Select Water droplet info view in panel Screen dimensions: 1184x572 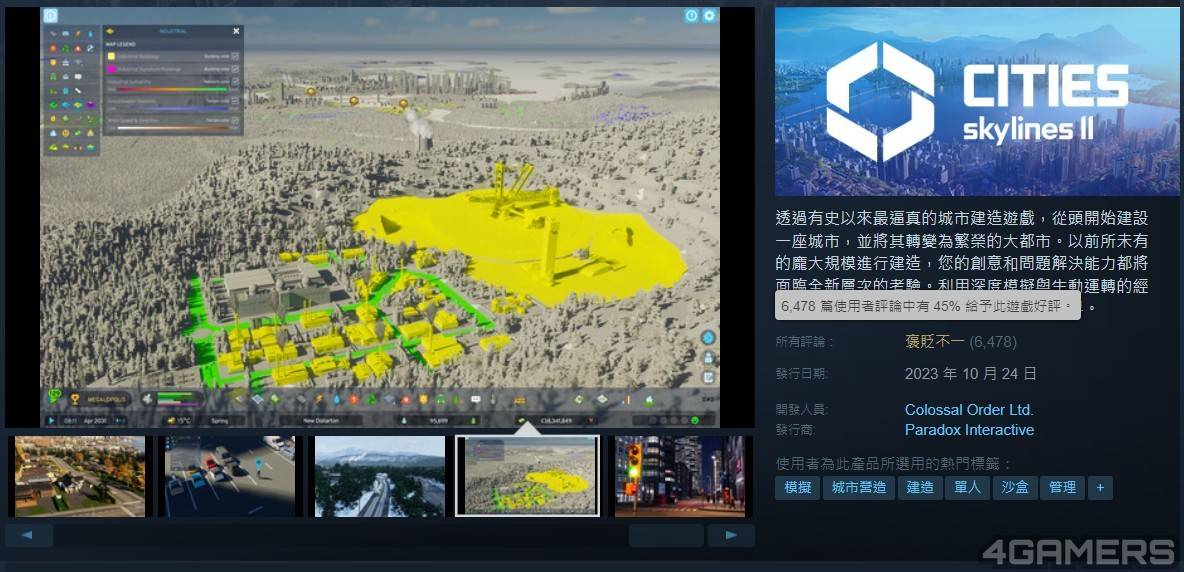pos(90,34)
